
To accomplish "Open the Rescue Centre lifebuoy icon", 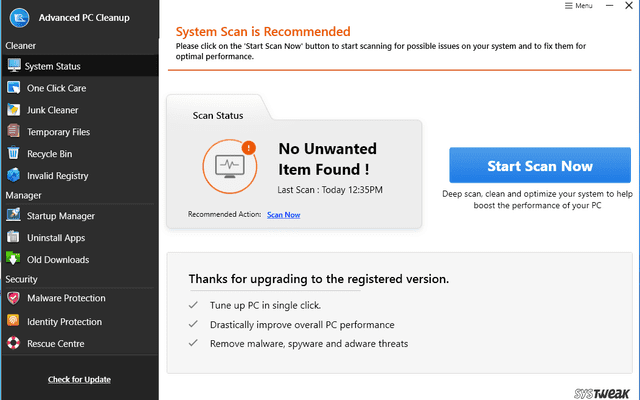I will [14, 344].
